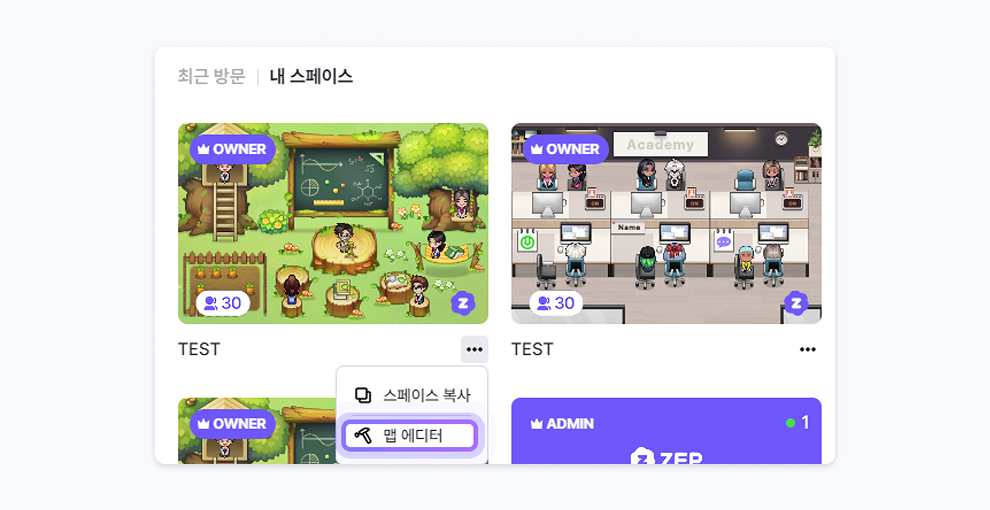Click the OWNER crown badge on Academy space
This screenshot has width=990, height=510.
pos(566,149)
